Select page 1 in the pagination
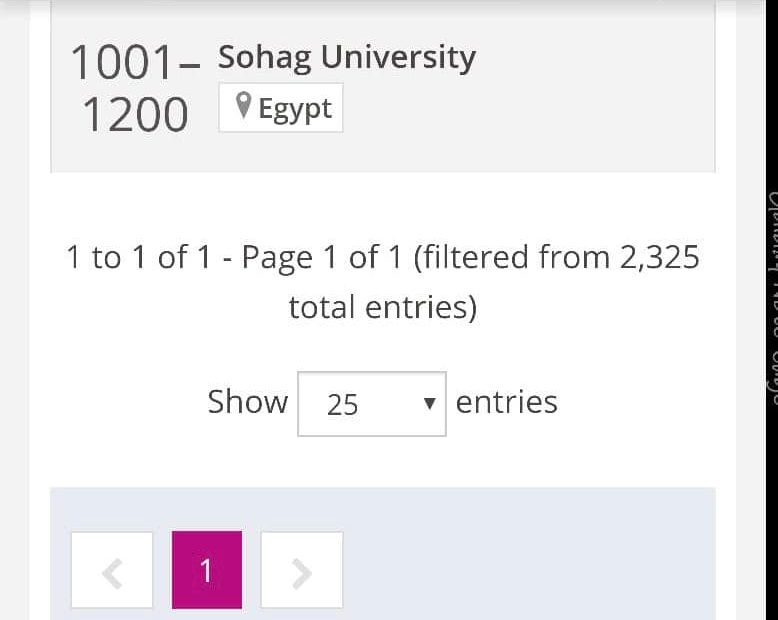Screen dimensions: 778x620 tap(206, 571)
